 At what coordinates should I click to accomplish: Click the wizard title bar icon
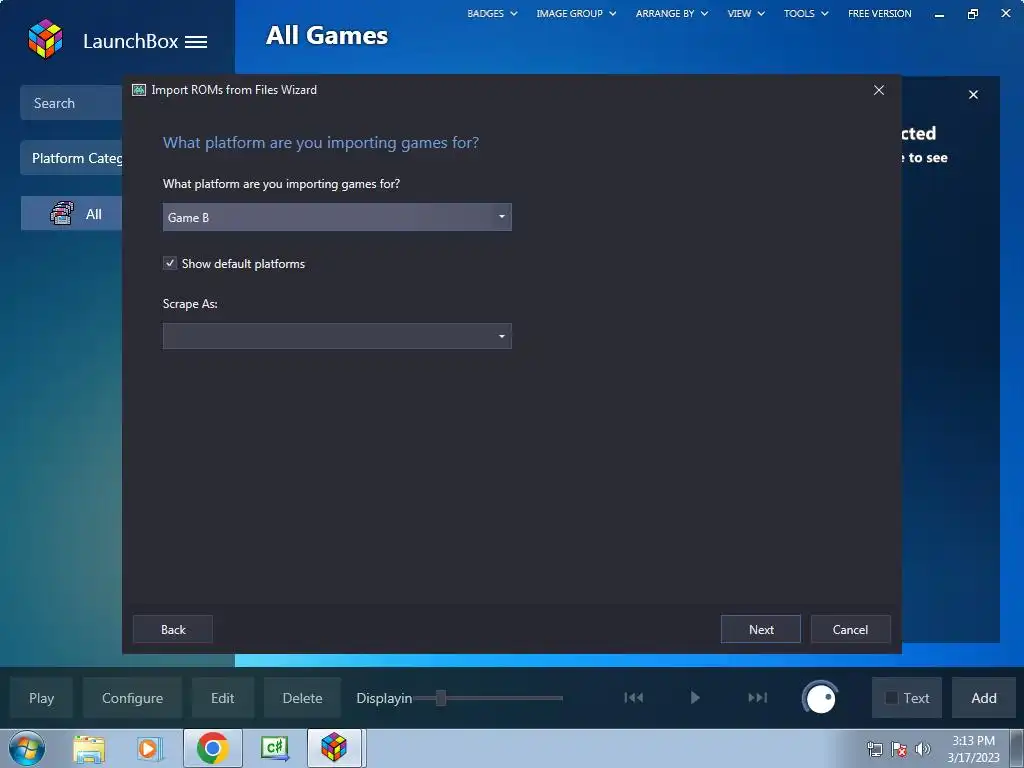pyautogui.click(x=138, y=90)
